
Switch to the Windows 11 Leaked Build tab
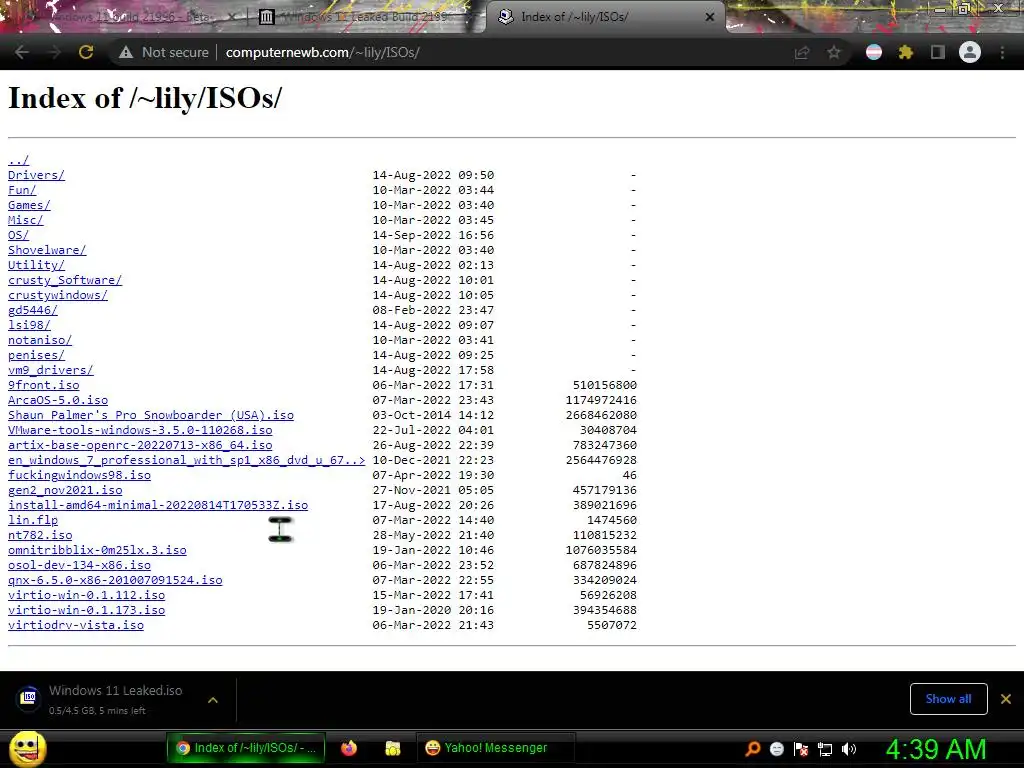point(366,17)
